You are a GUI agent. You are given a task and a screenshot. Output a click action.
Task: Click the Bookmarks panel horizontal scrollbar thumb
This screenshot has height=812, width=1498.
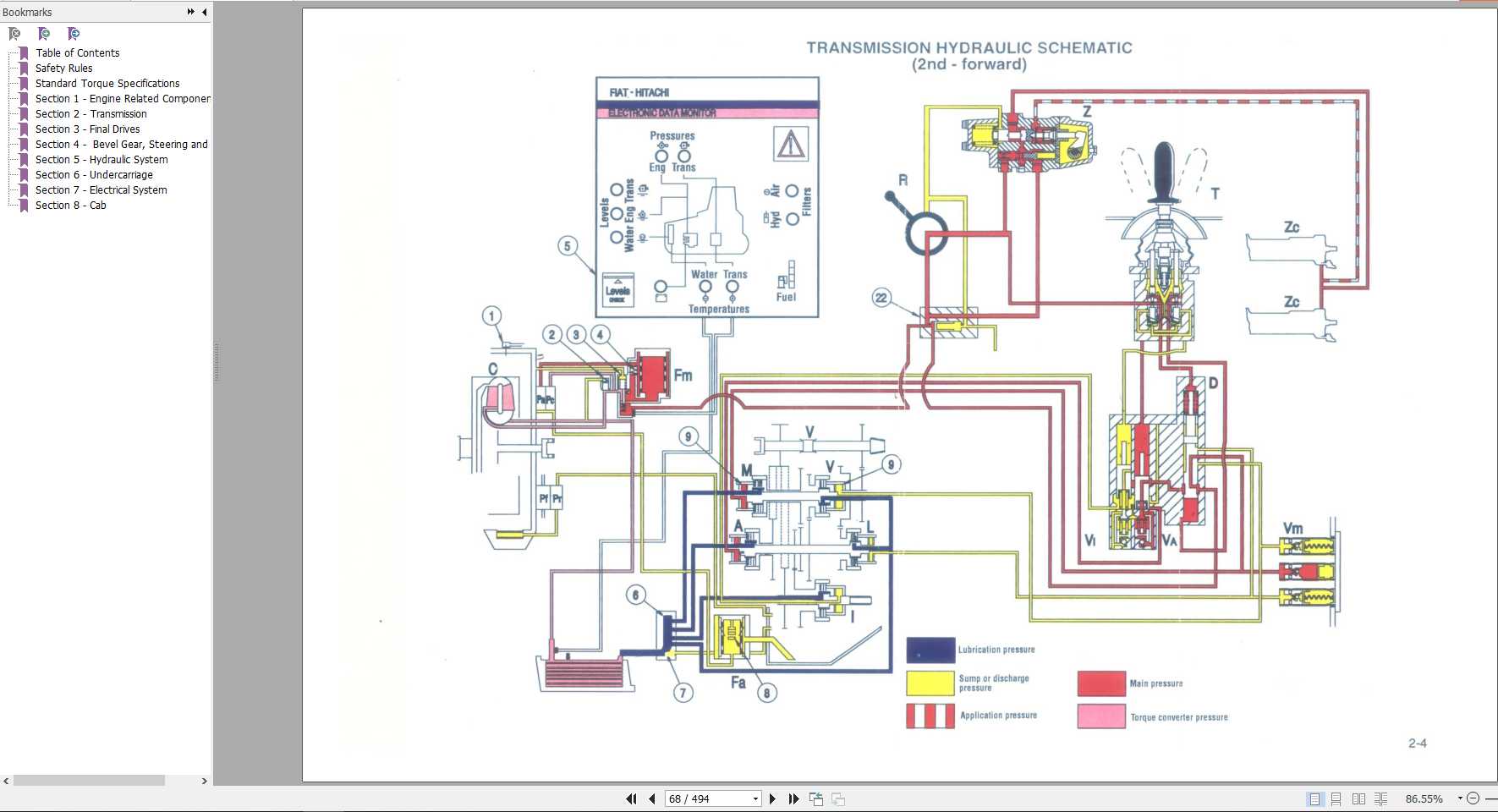(x=89, y=781)
